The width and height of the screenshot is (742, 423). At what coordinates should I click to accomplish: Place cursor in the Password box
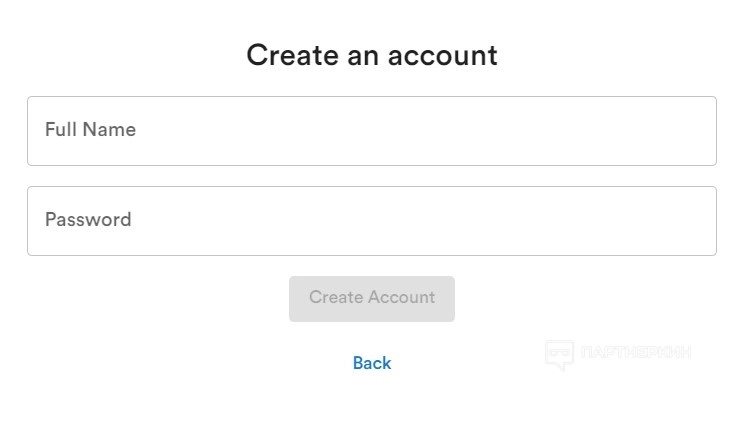point(371,221)
